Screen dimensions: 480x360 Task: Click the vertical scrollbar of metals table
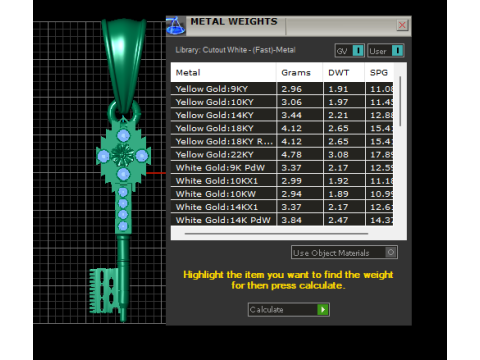(x=400, y=101)
